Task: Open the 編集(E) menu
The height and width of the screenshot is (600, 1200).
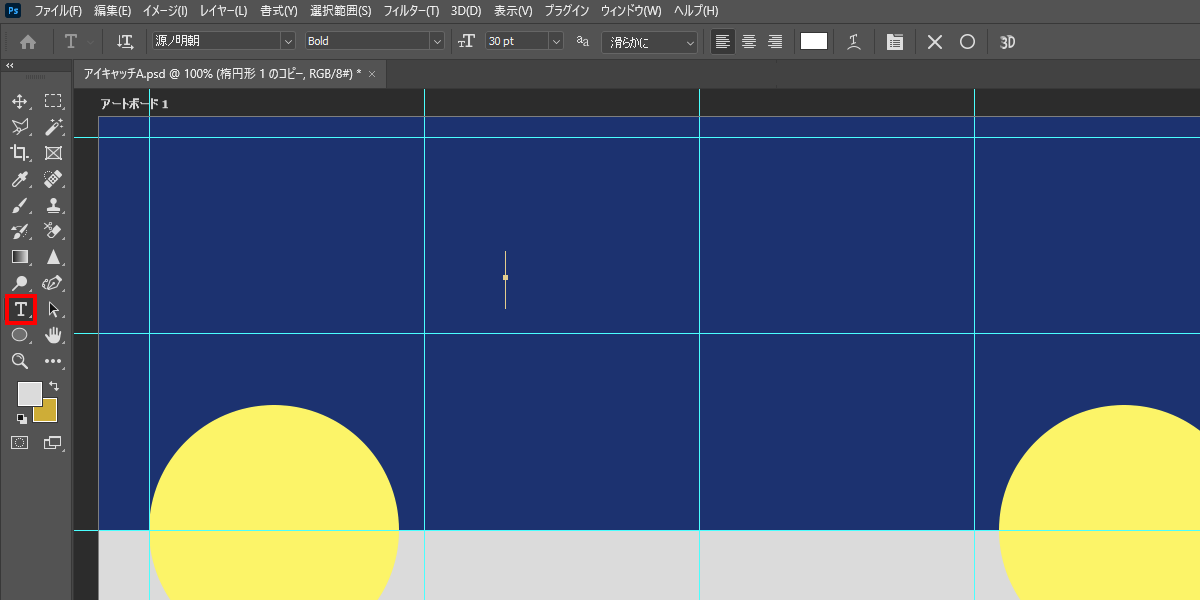Action: (x=112, y=11)
